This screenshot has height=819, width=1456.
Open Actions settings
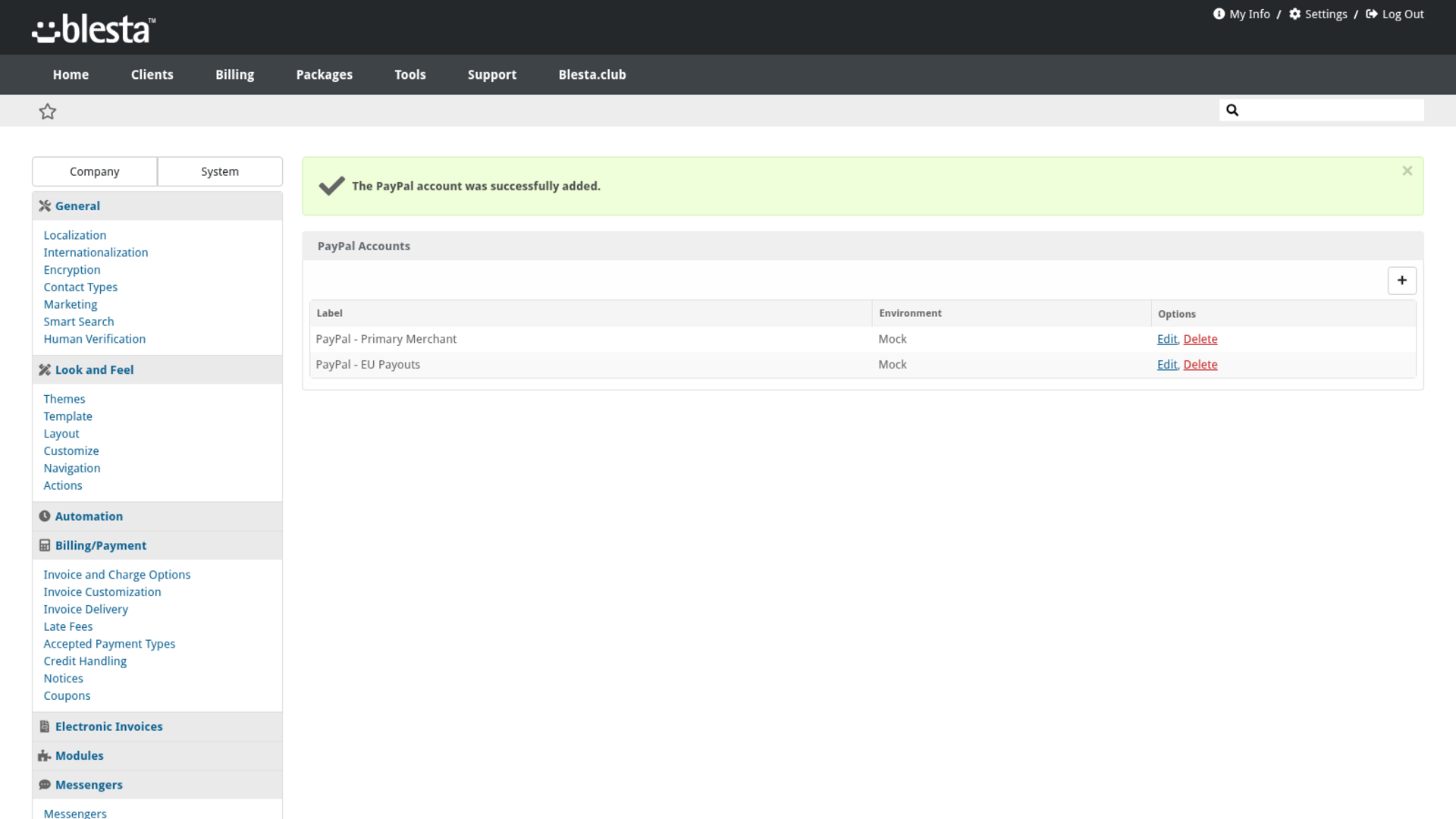click(63, 485)
